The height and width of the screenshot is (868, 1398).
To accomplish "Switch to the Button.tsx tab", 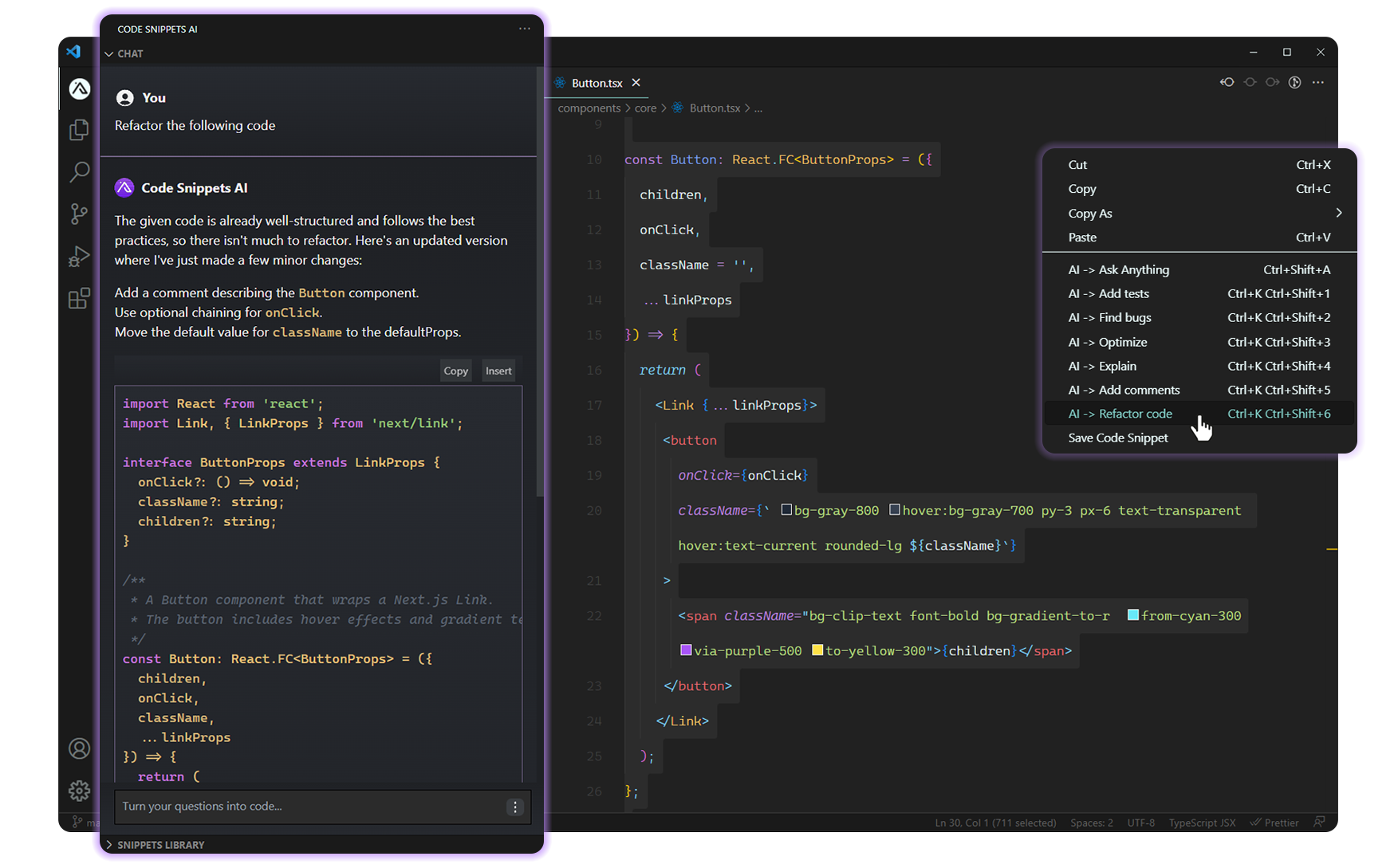I will click(x=597, y=83).
